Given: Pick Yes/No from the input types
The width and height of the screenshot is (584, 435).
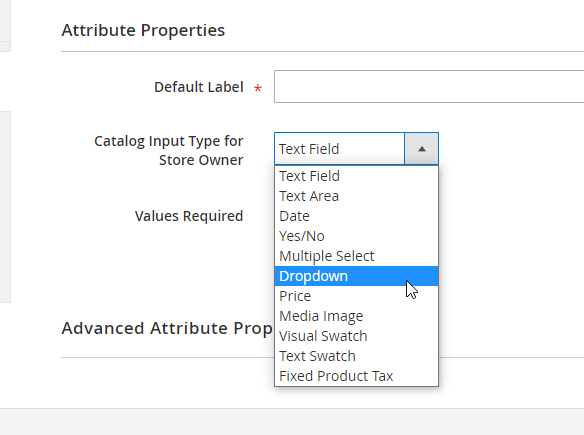Looking at the screenshot, I should tap(356, 236).
